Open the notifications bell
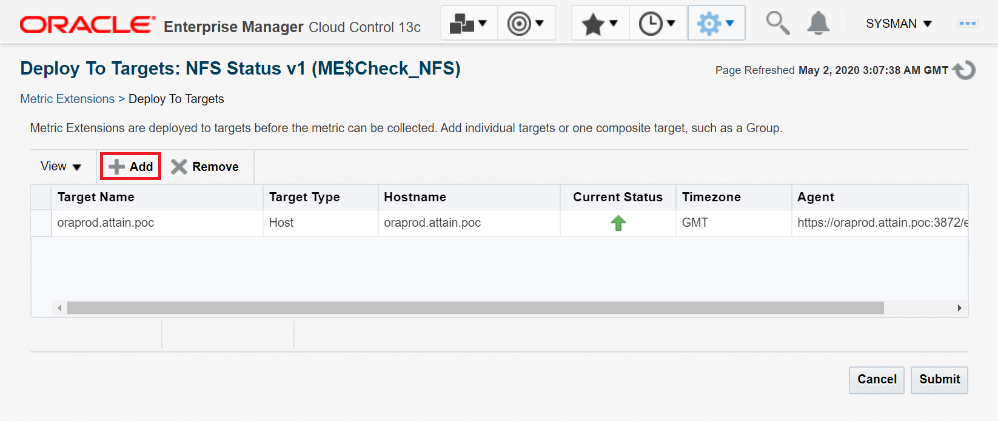The height and width of the screenshot is (423, 998). click(819, 23)
